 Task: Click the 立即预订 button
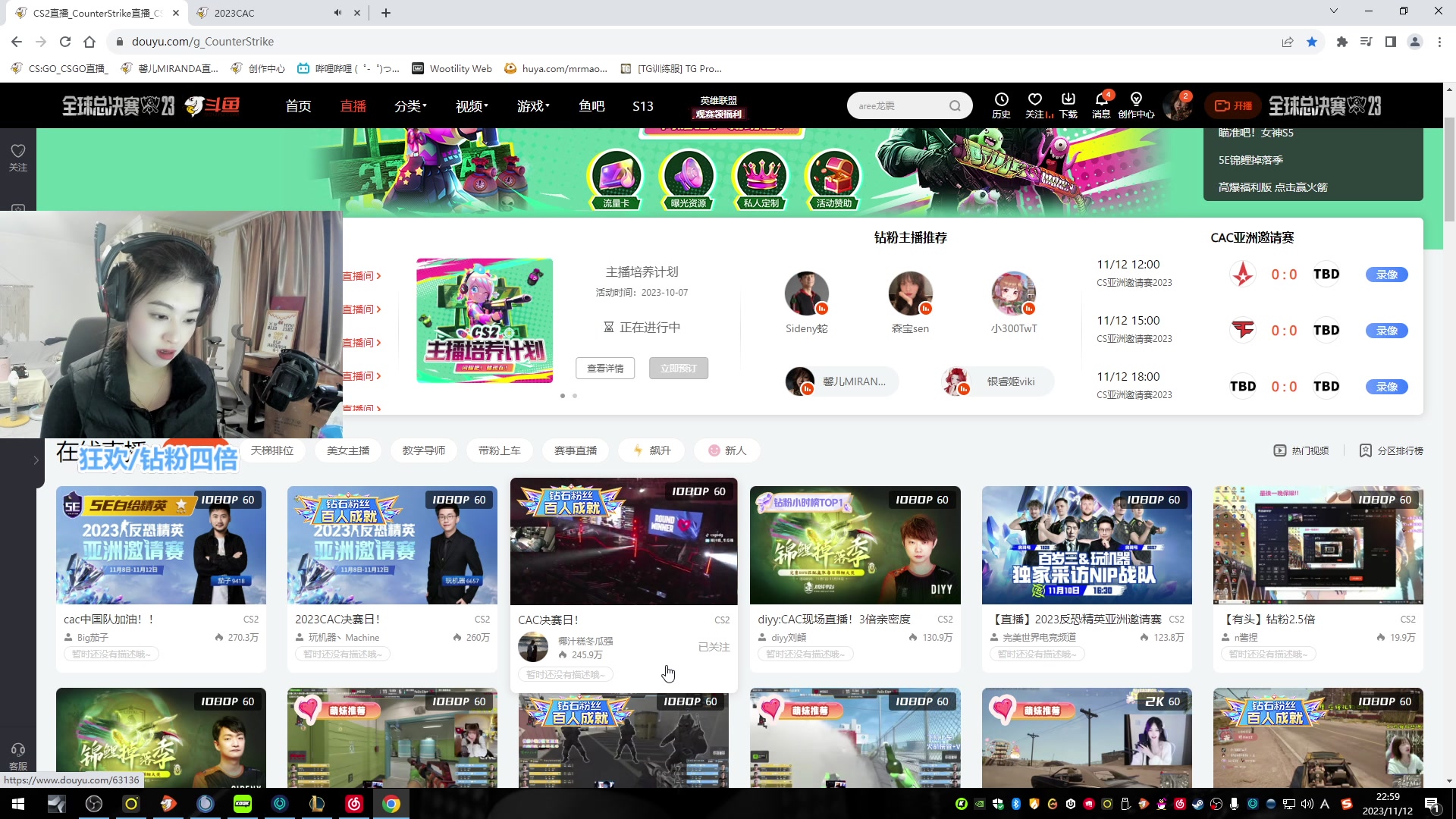(679, 369)
